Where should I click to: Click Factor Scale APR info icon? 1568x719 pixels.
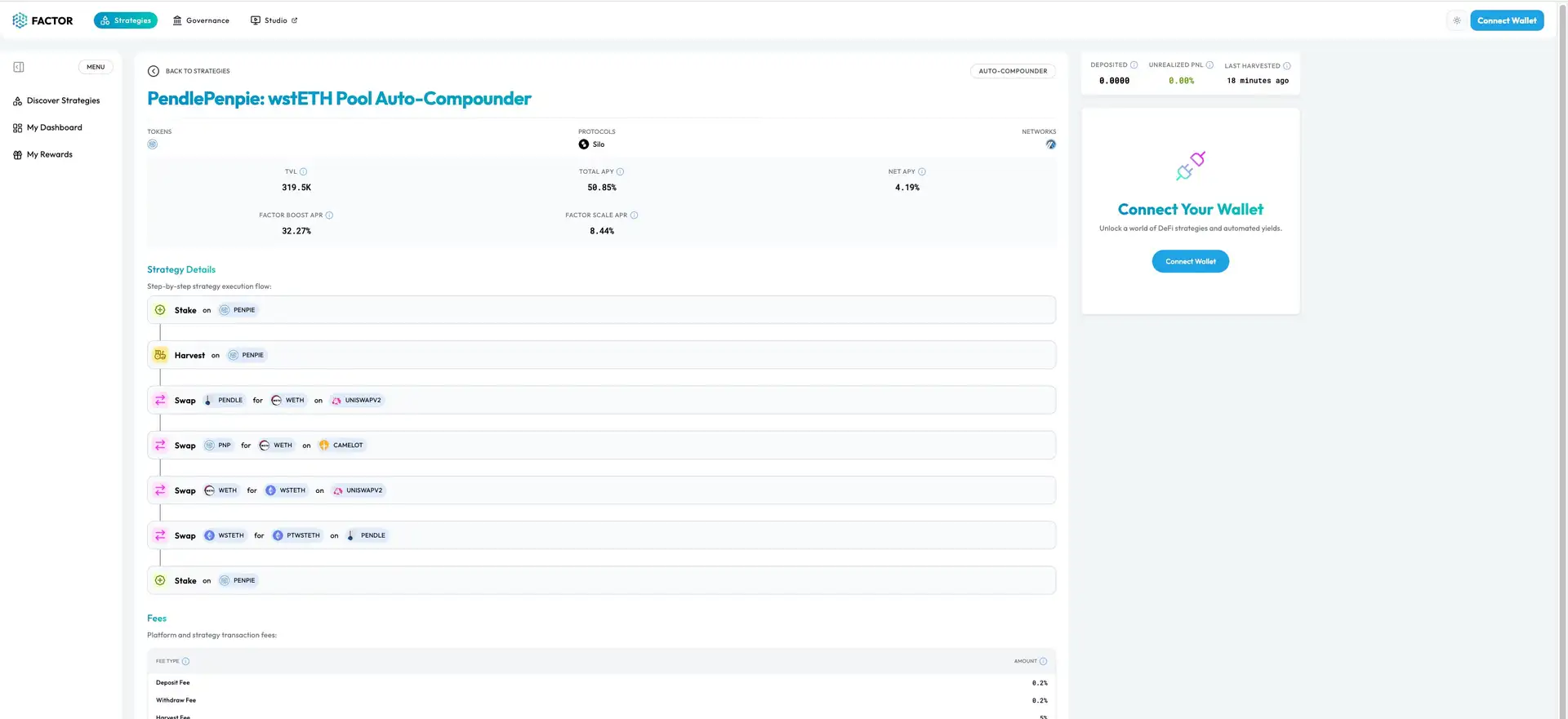(x=635, y=215)
